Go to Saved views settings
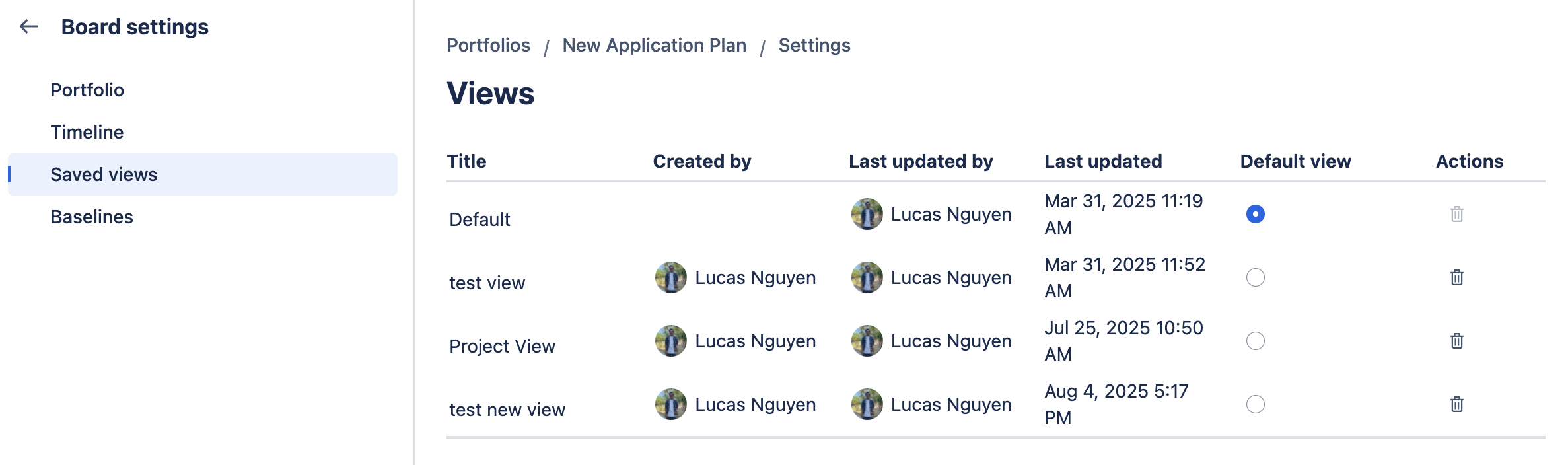Screen dimensions: 1568x465 [x=104, y=174]
